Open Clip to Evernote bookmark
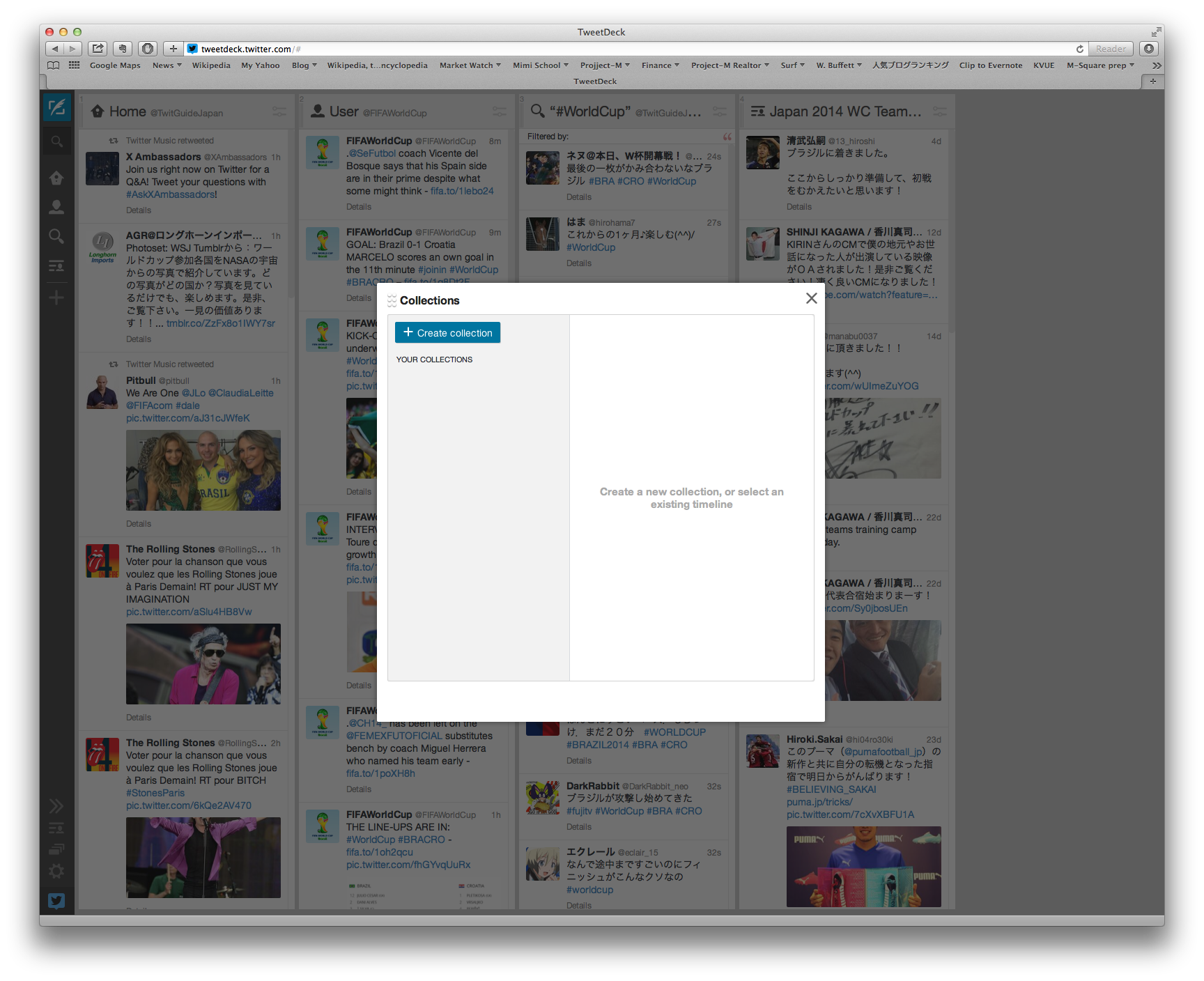Image resolution: width=1204 pixels, height=981 pixels. [x=990, y=65]
